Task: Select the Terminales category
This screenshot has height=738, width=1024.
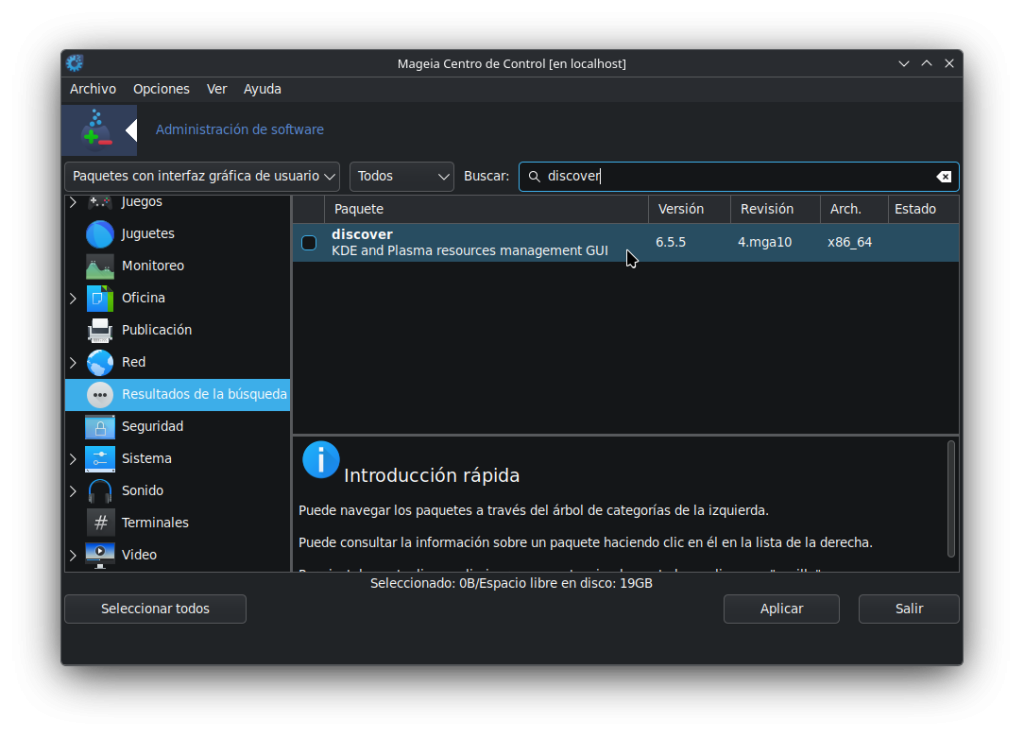Action: pyautogui.click(x=155, y=522)
